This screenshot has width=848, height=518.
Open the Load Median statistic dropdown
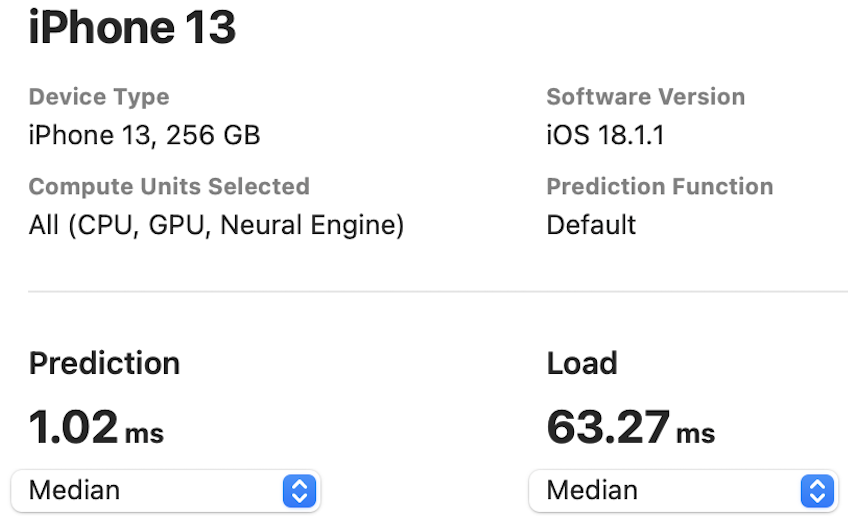click(x=684, y=490)
